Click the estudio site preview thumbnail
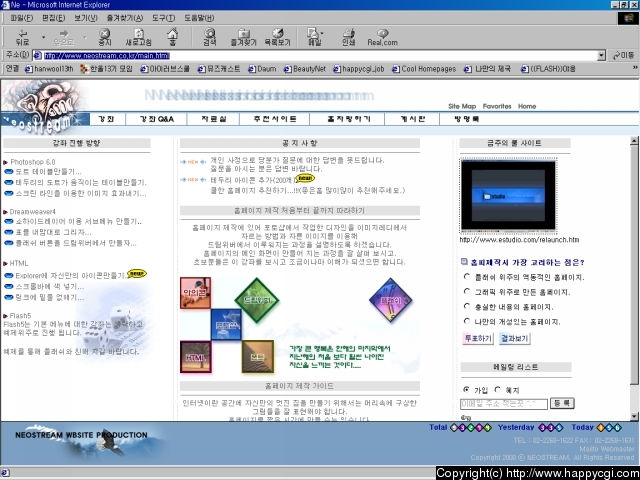 (508, 195)
